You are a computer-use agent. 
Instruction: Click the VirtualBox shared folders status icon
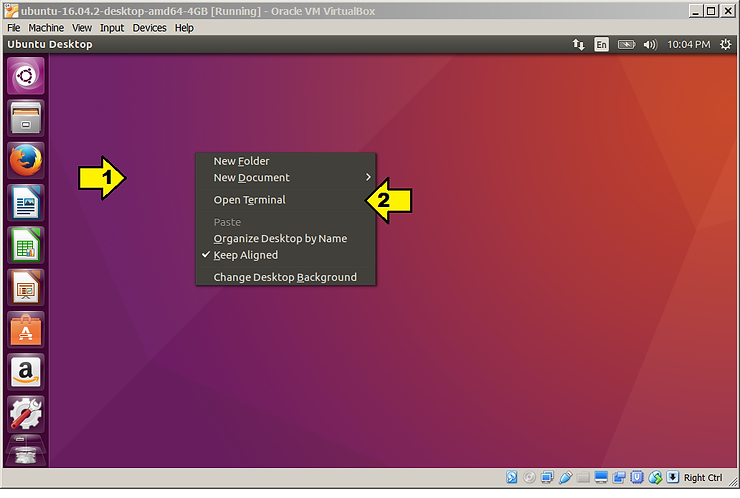pos(583,477)
